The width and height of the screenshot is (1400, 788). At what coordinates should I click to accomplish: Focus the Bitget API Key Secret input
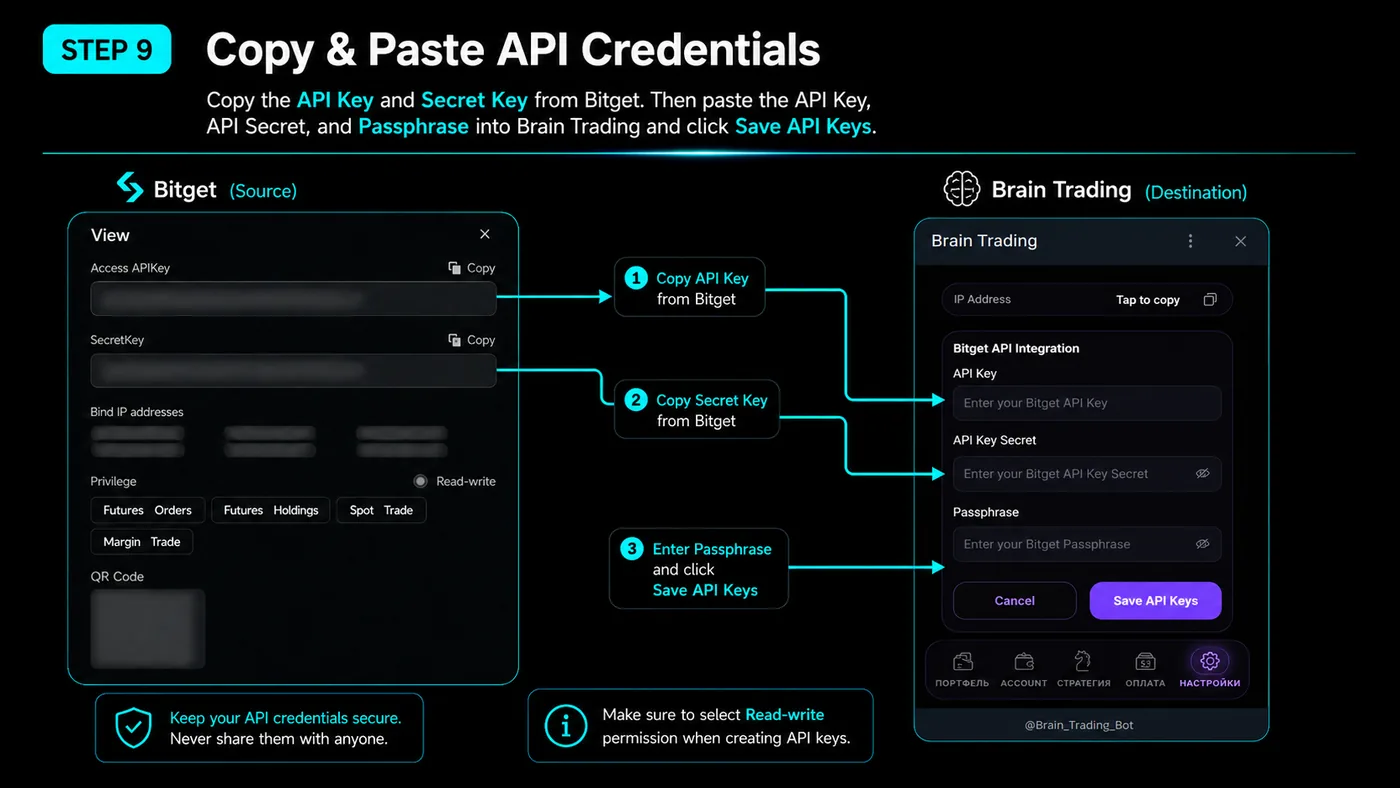(1087, 474)
